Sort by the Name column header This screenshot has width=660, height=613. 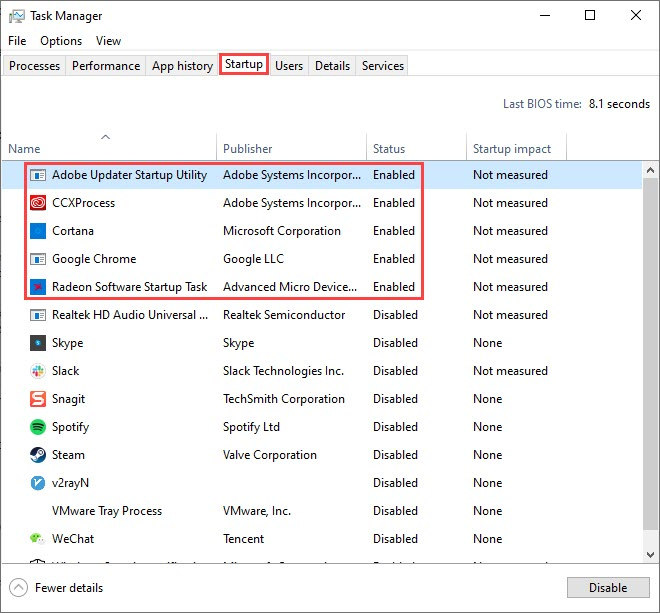109,149
